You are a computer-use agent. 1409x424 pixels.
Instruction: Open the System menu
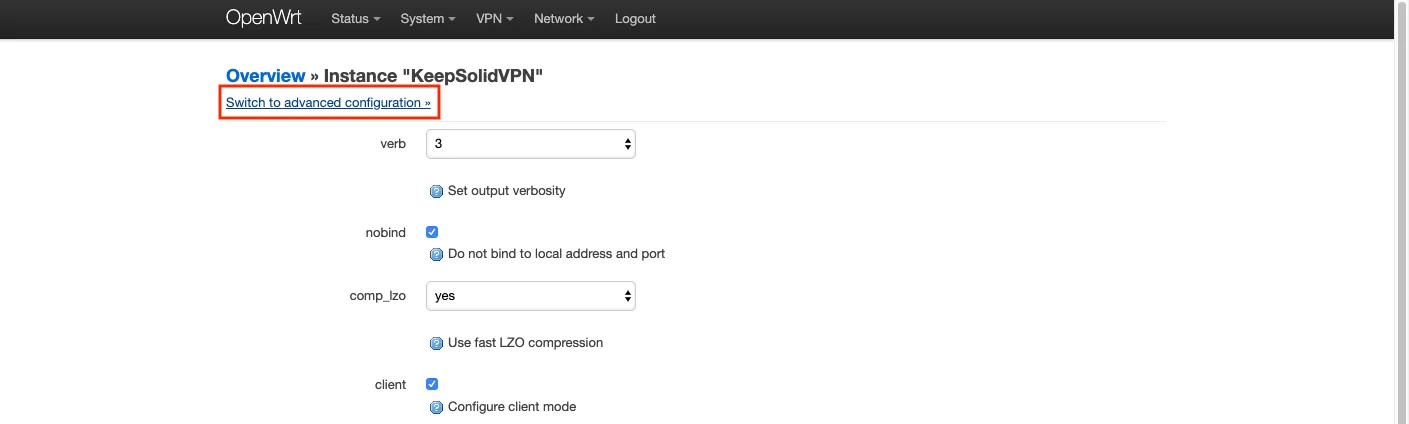tap(427, 19)
